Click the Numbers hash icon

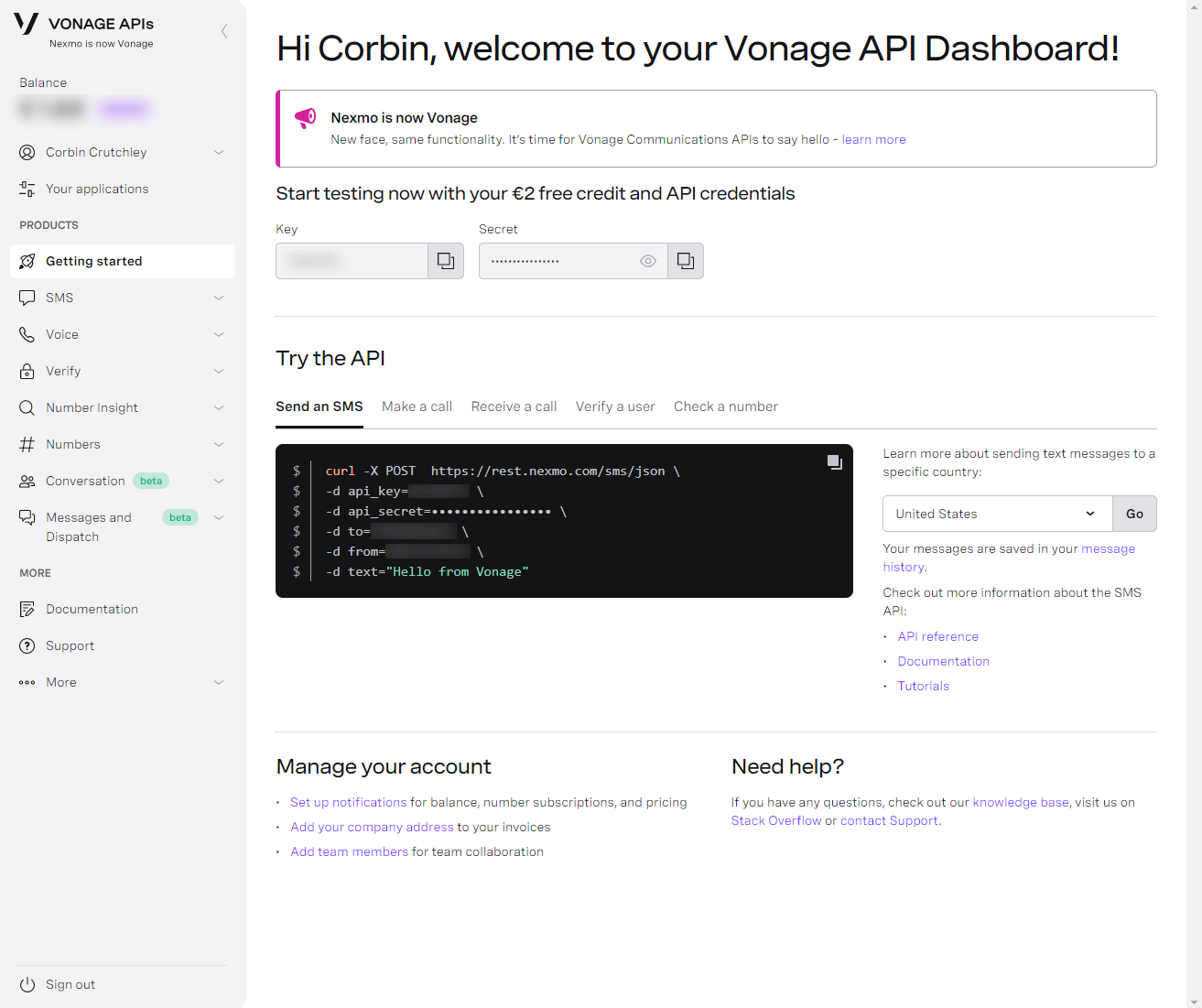coord(27,444)
